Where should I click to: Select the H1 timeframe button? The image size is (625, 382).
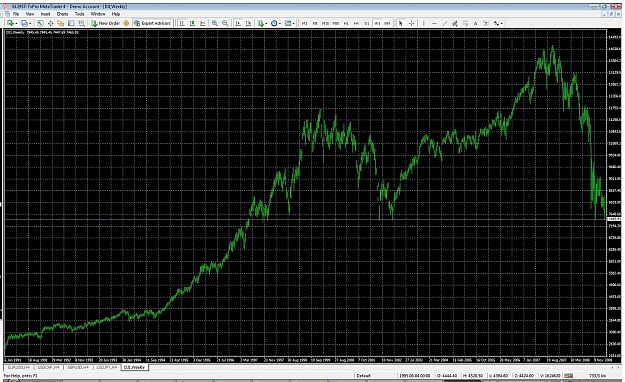tap(346, 23)
